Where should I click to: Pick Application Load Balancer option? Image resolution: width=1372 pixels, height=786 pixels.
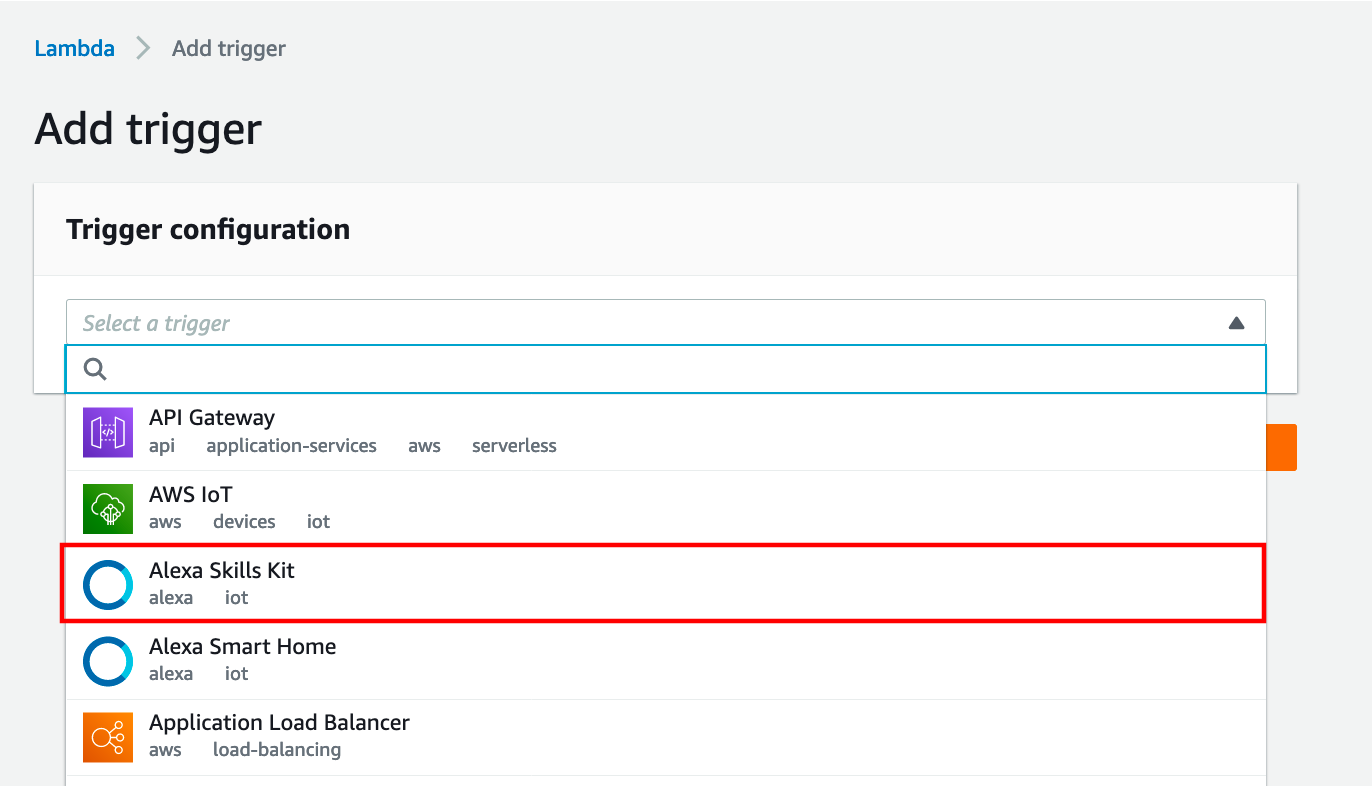pyautogui.click(x=666, y=737)
